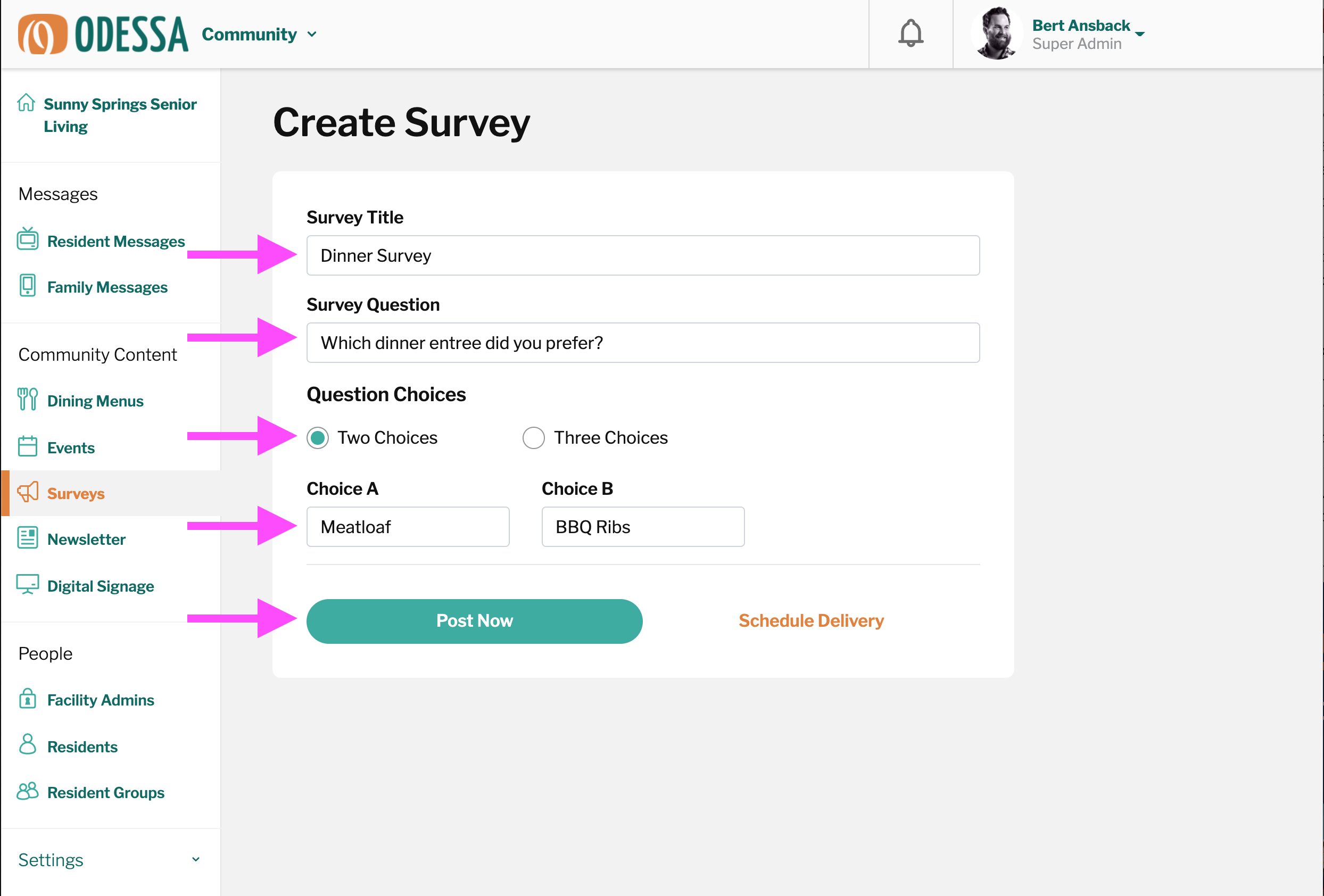Image resolution: width=1324 pixels, height=896 pixels.
Task: Go to Residents in the sidebar
Action: pyautogui.click(x=82, y=747)
